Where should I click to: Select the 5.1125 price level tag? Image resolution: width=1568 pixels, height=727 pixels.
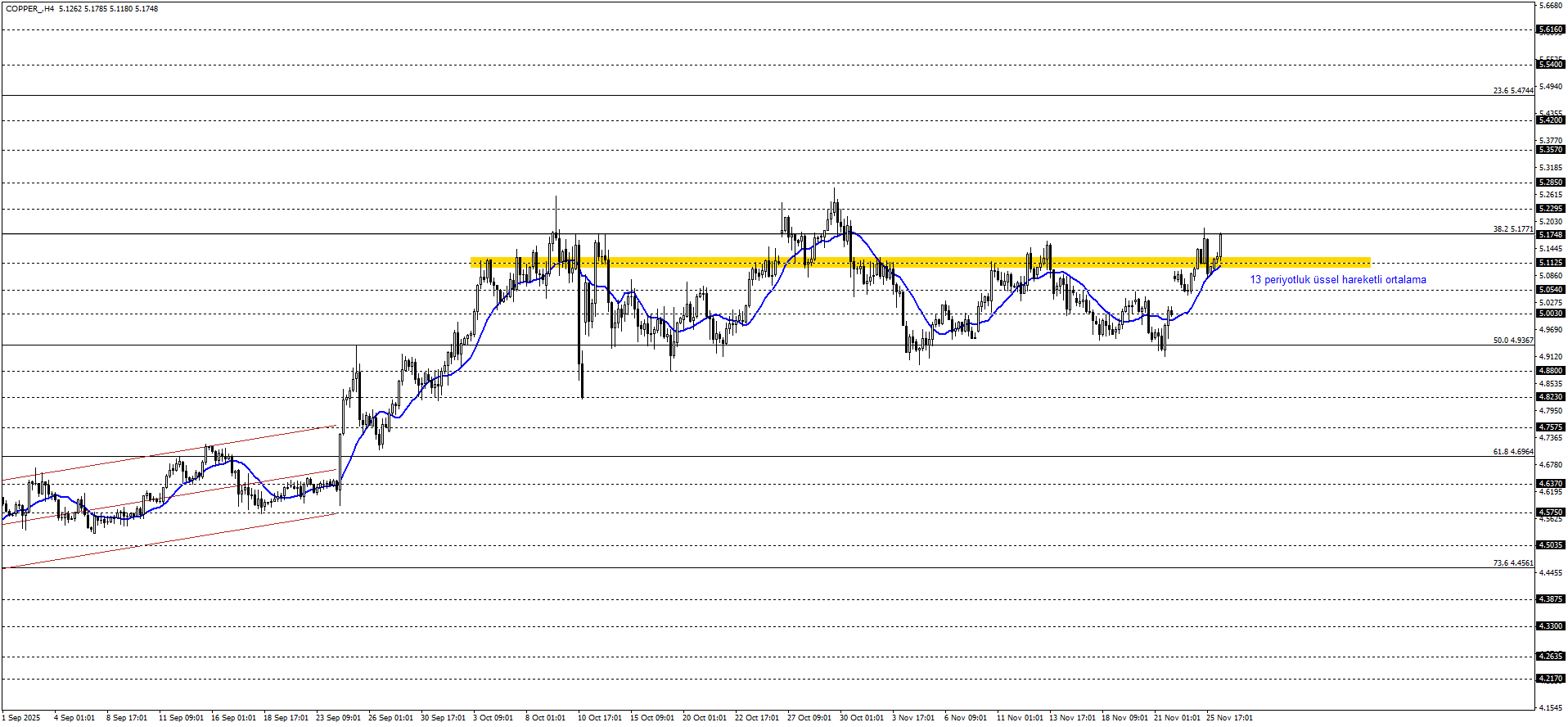[x=1551, y=263]
